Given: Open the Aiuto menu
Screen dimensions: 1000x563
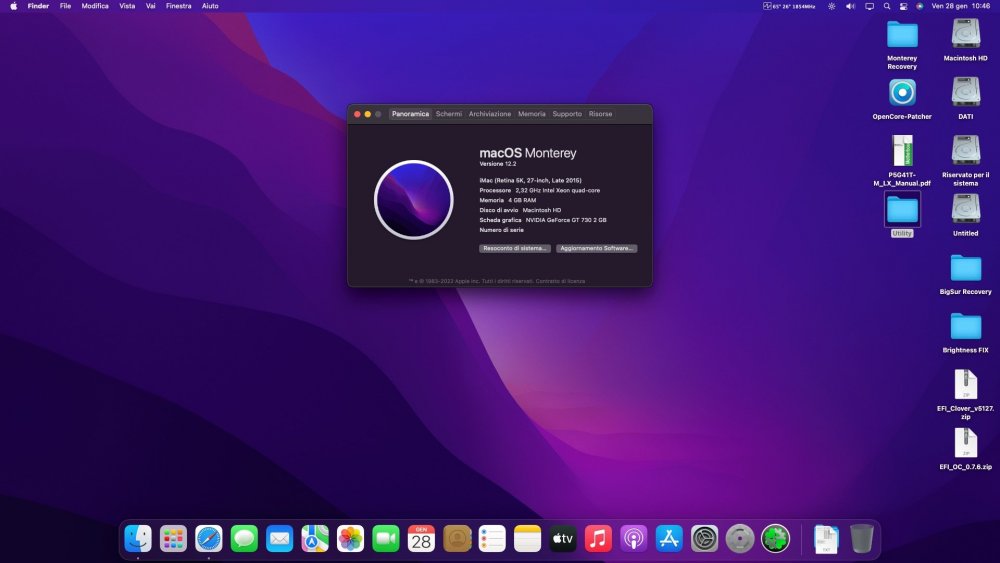Looking at the screenshot, I should 210,6.
